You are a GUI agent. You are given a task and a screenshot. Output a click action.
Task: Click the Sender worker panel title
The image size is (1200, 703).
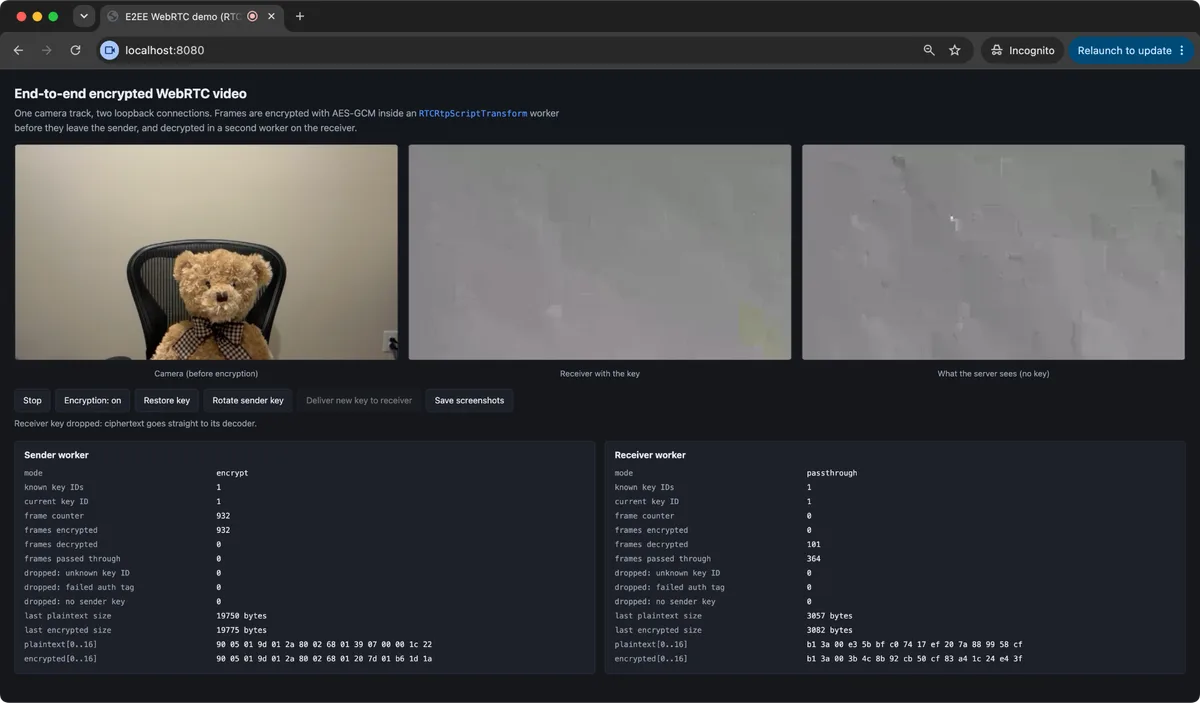click(x=57, y=455)
